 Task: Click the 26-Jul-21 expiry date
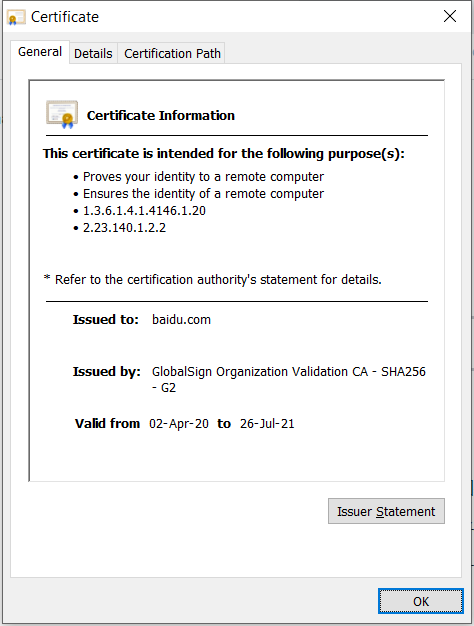[x=267, y=424]
